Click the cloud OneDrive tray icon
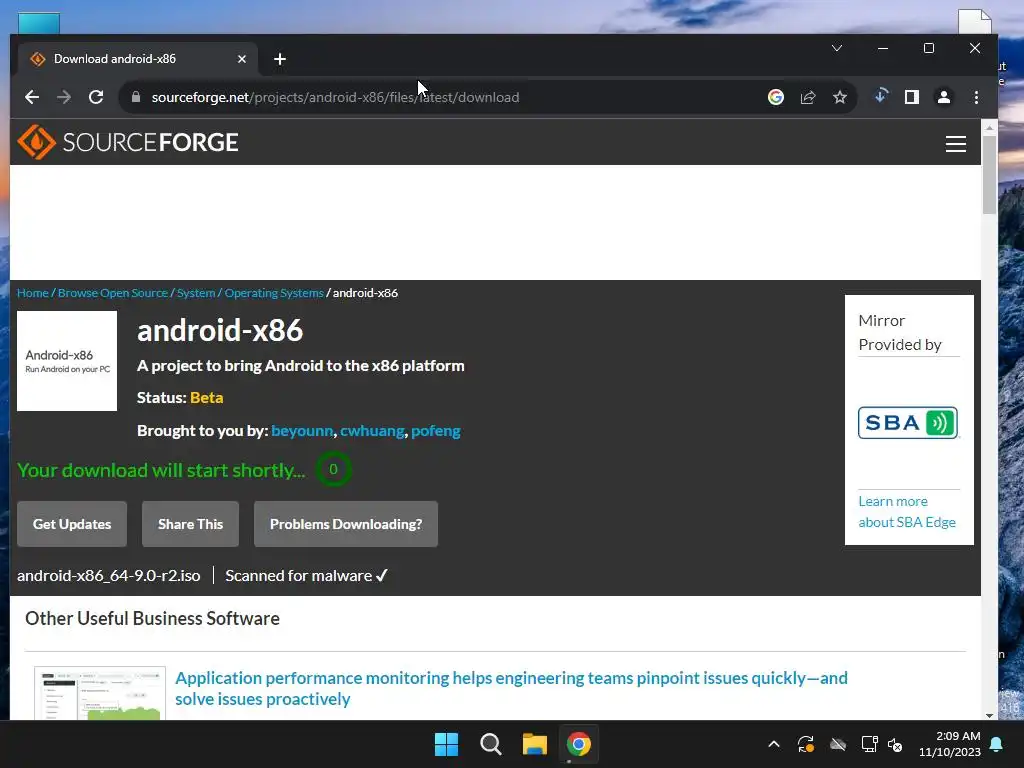The image size is (1024, 768). 838,744
